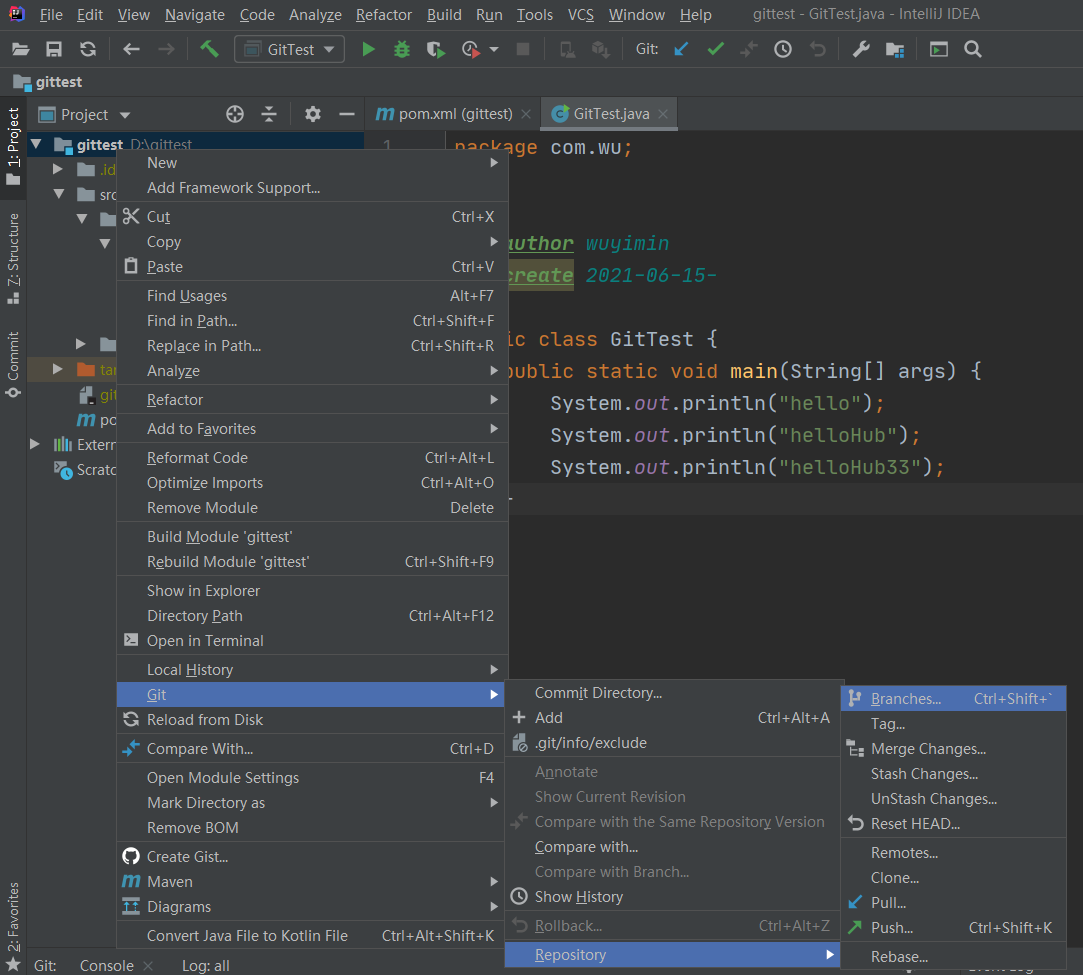
Task: Open Git Show History clock icon
Action: point(783,49)
